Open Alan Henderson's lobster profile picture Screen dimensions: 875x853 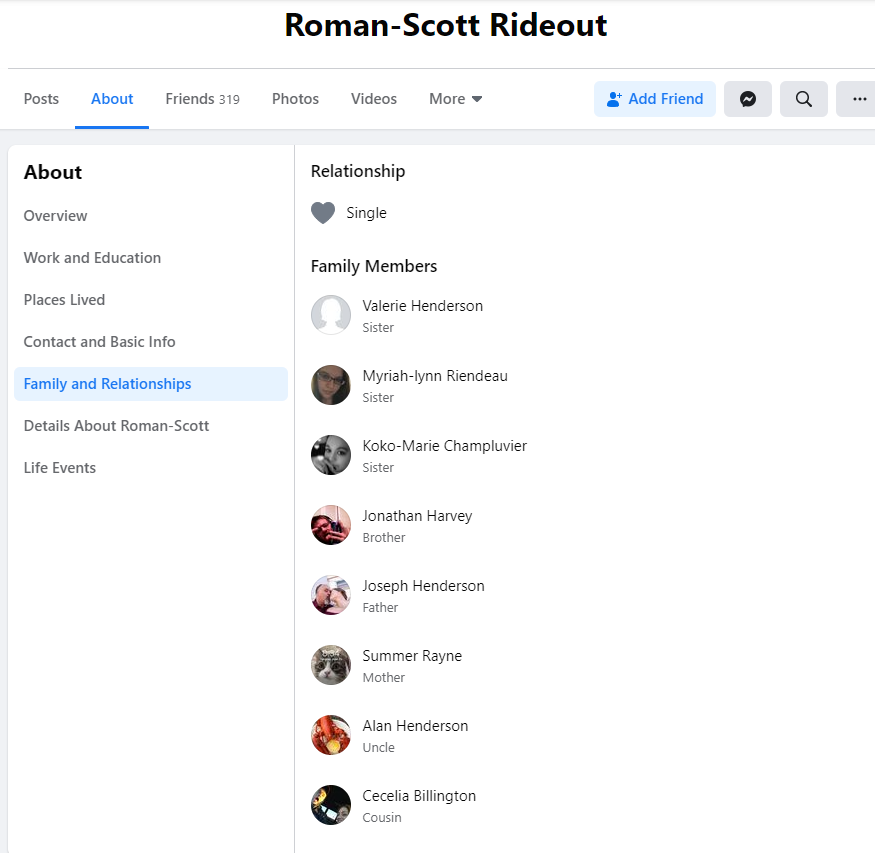click(331, 735)
